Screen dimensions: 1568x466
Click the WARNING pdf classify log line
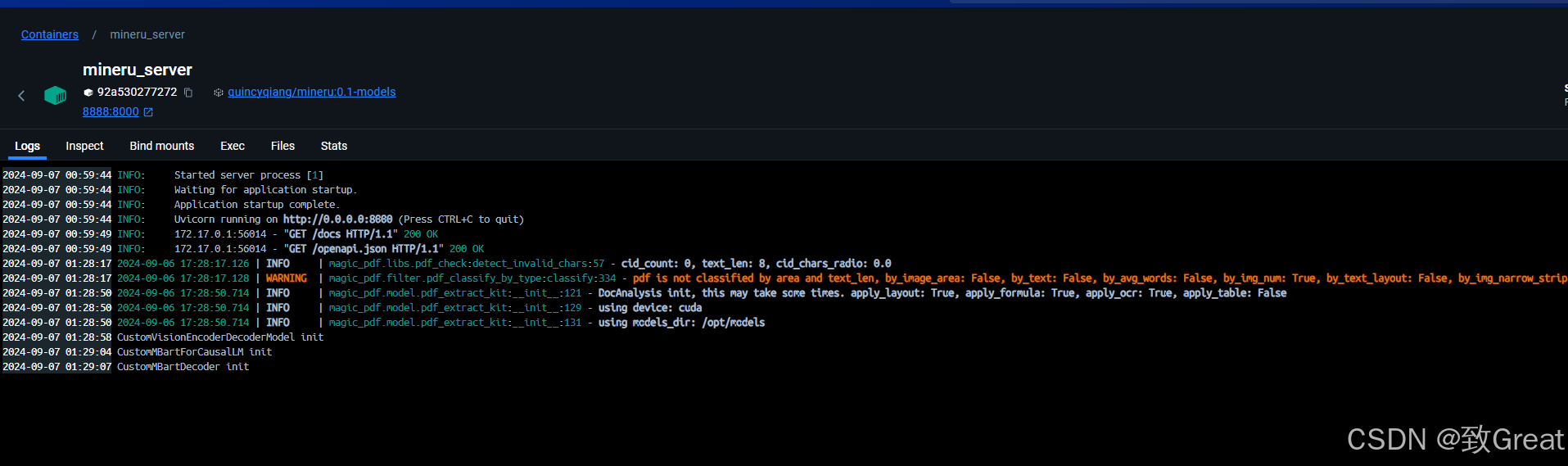tap(784, 278)
